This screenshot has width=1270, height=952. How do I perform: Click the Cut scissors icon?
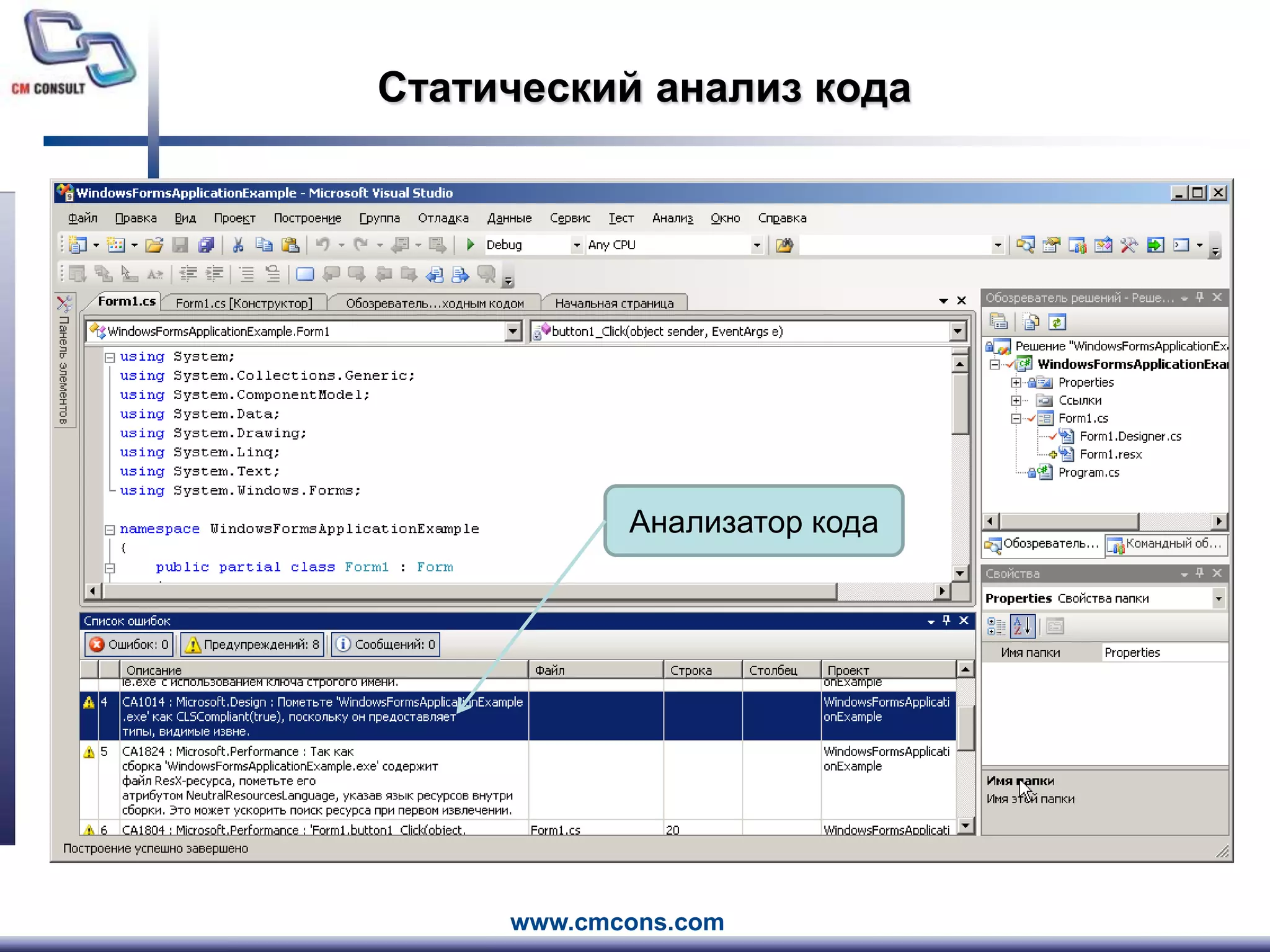[238, 245]
